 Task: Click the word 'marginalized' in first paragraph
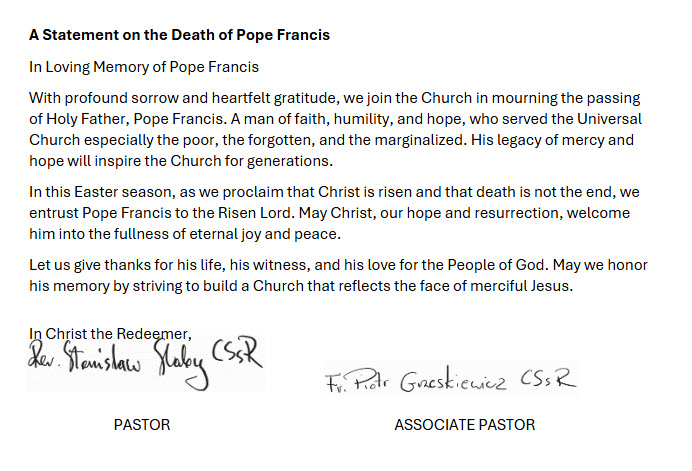[420, 140]
